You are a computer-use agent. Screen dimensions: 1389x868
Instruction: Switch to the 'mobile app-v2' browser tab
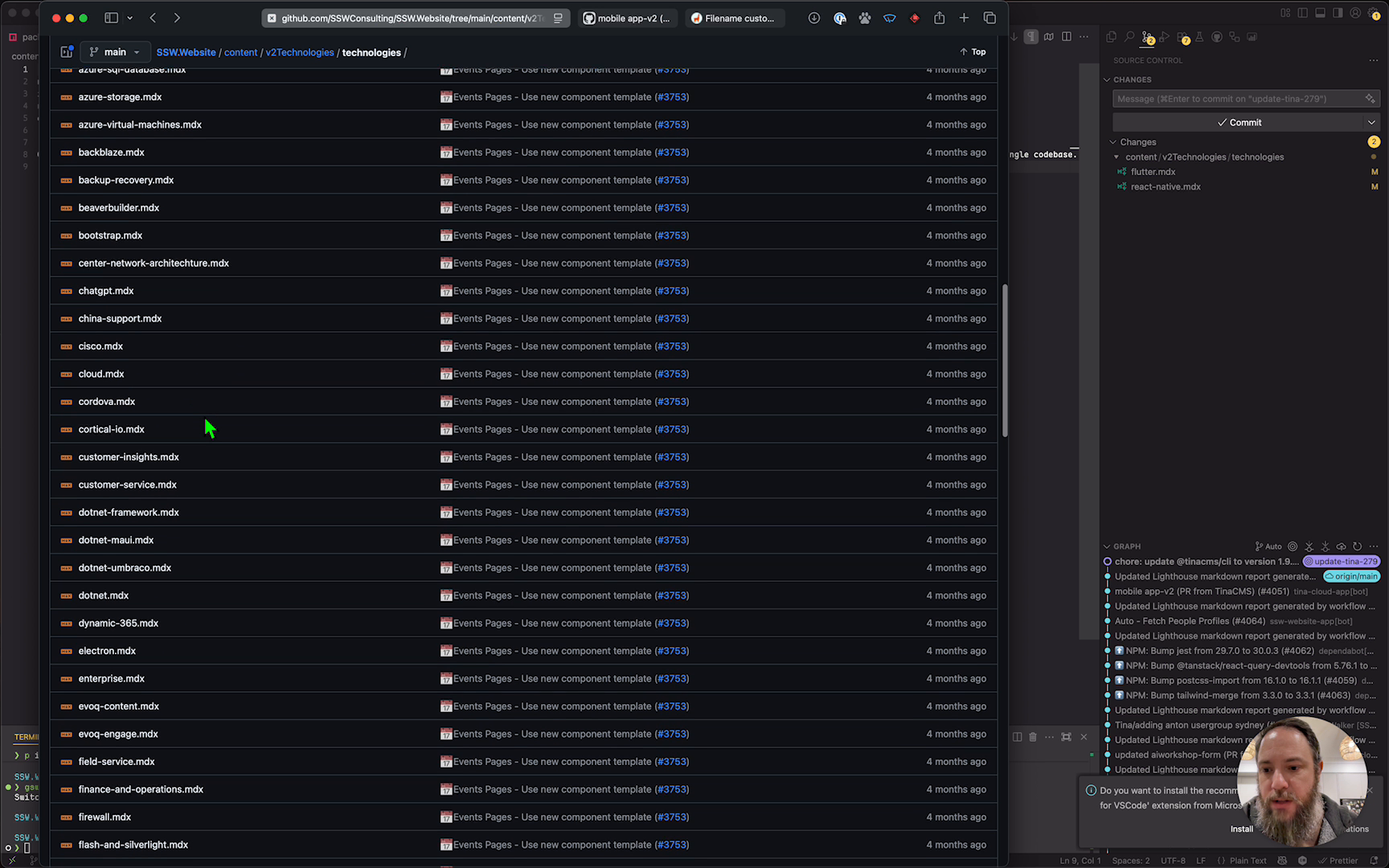click(627, 18)
